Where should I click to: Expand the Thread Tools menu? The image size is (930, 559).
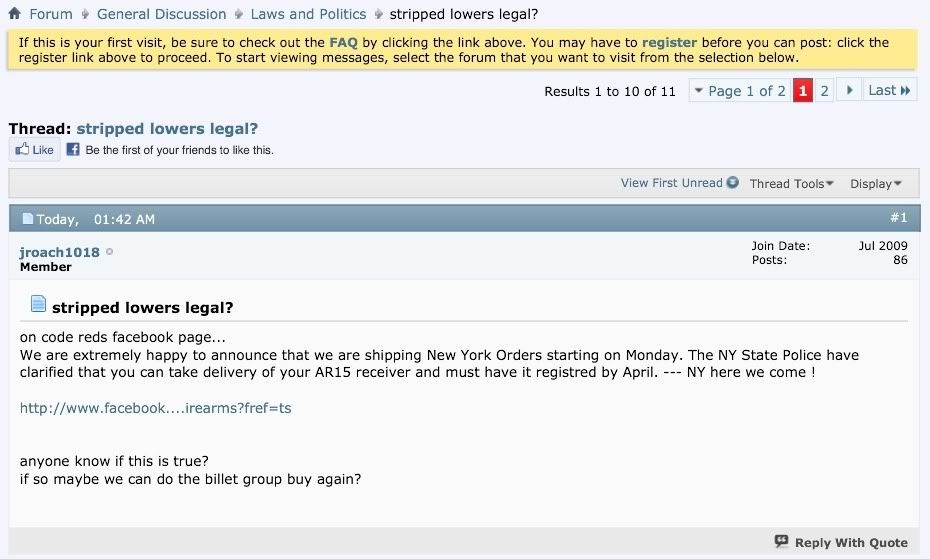click(792, 184)
